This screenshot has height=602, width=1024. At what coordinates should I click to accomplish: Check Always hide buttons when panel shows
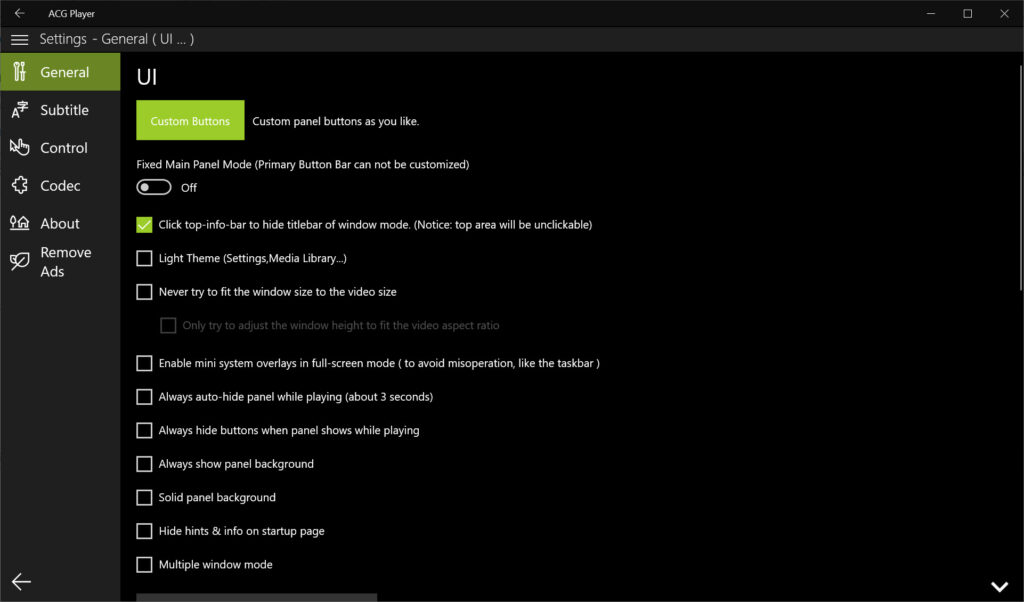pos(144,430)
